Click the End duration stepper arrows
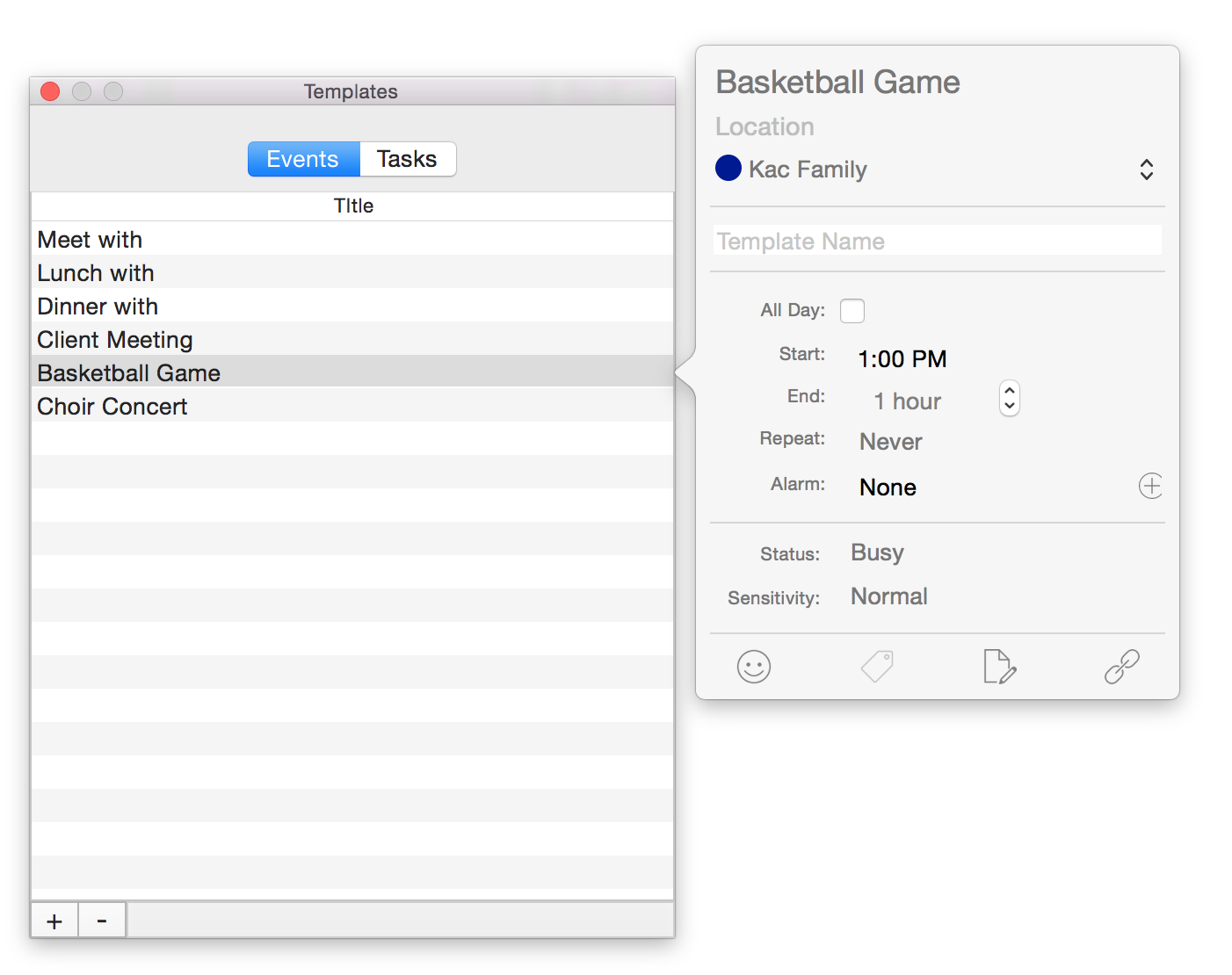Image resolution: width=1232 pixels, height=975 pixels. pos(1010,399)
